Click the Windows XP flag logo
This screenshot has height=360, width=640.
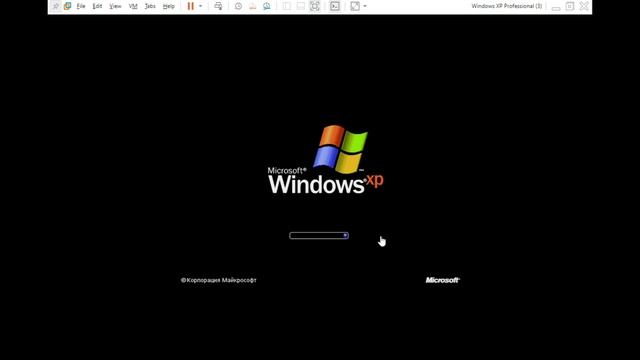(340, 149)
